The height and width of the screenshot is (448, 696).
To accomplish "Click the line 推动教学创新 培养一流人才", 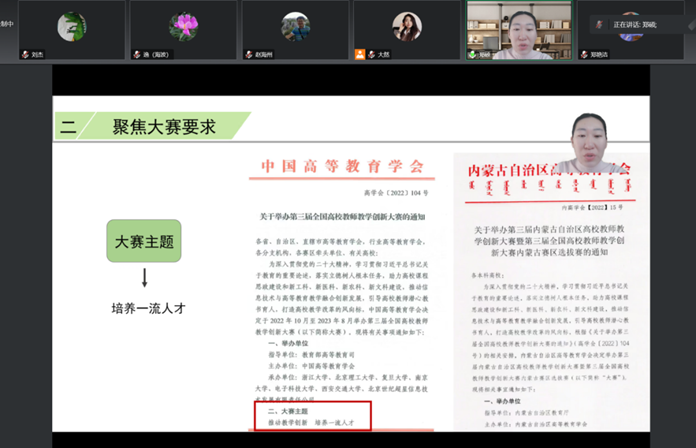I will tap(311, 423).
